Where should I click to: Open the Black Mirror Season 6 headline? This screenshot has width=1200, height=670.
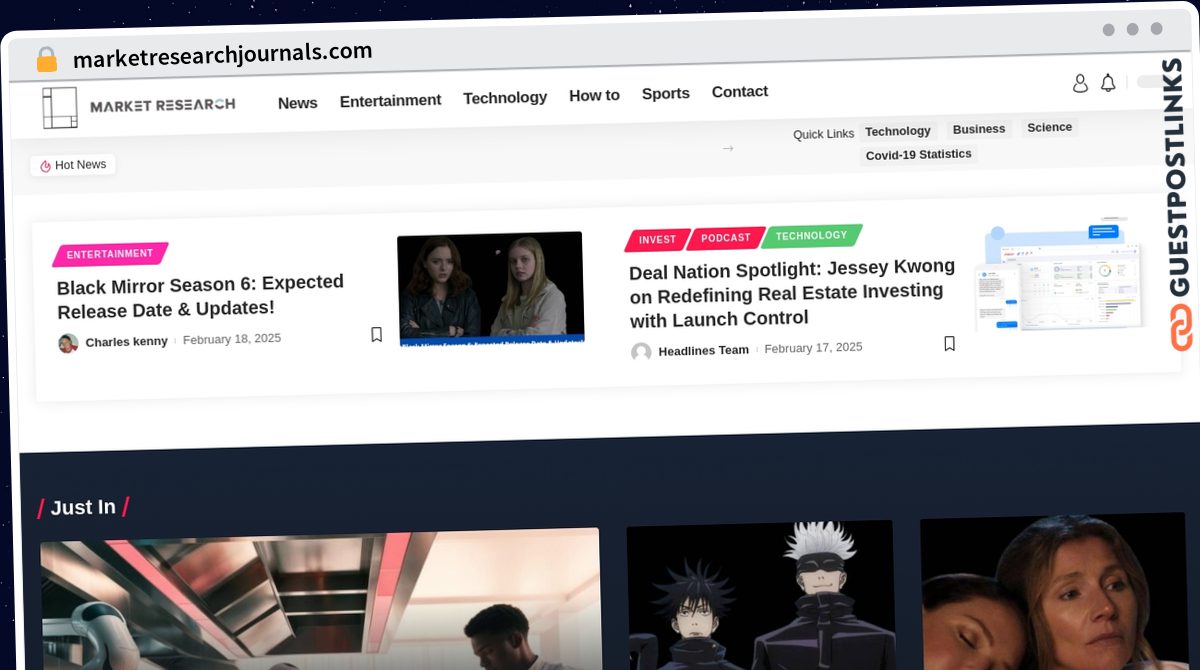[x=200, y=296]
